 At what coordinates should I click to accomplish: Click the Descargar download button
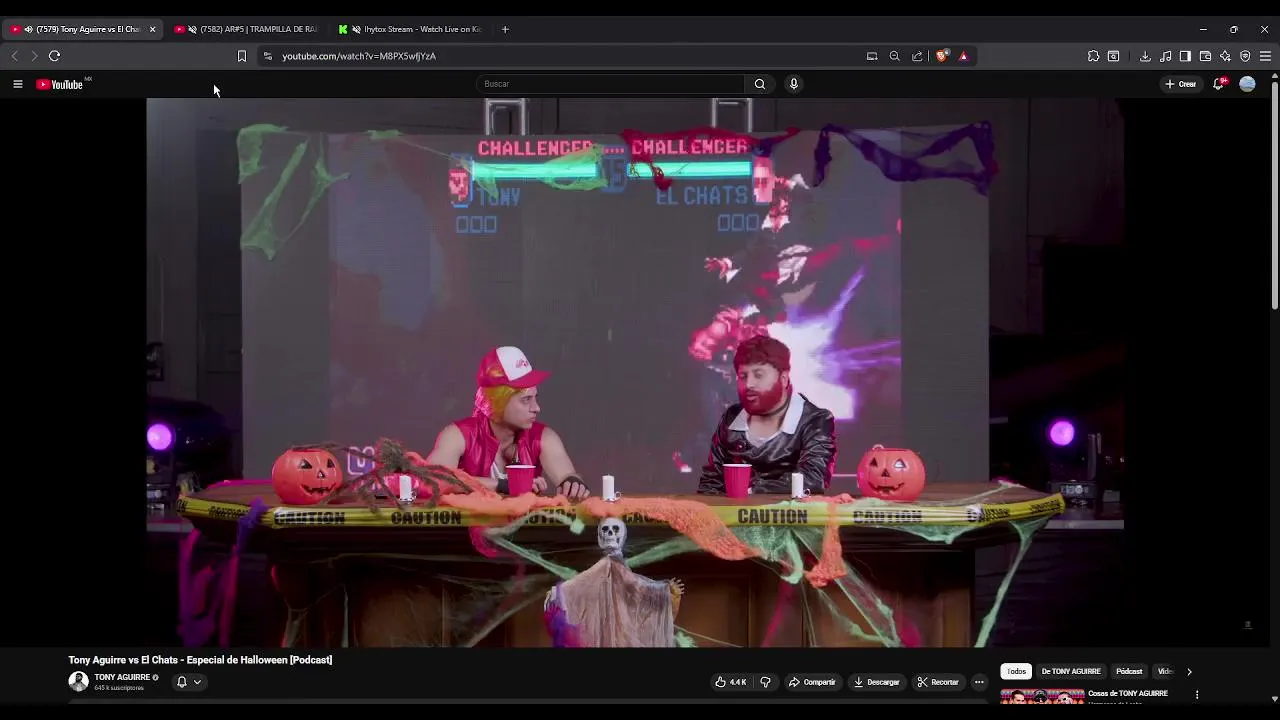[x=876, y=682]
